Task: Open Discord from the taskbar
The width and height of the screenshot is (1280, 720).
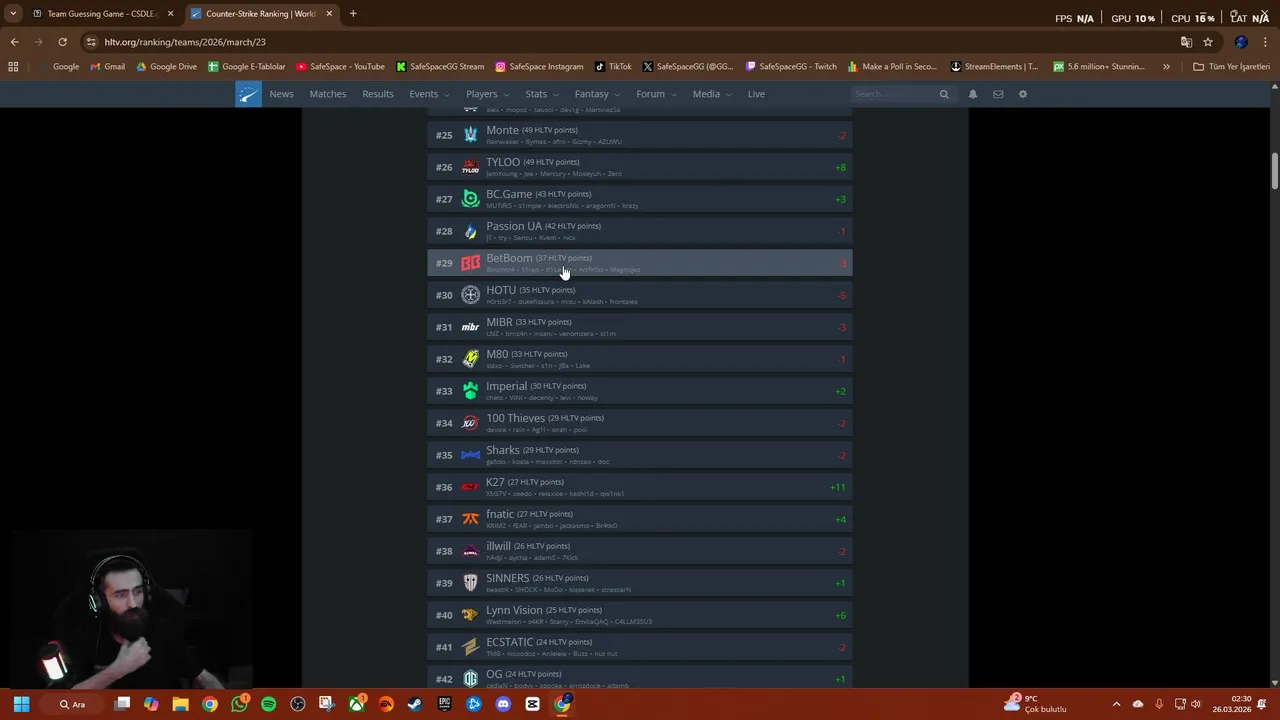Action: [x=503, y=704]
